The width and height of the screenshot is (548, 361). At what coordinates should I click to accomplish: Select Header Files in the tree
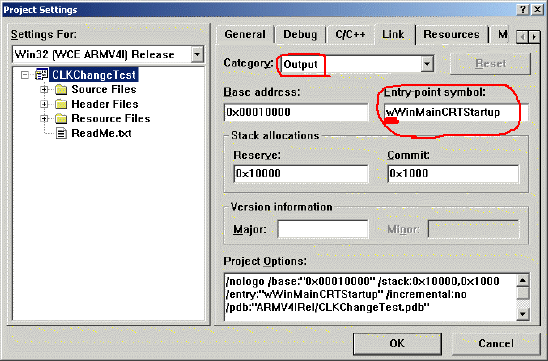pyautogui.click(x=105, y=104)
